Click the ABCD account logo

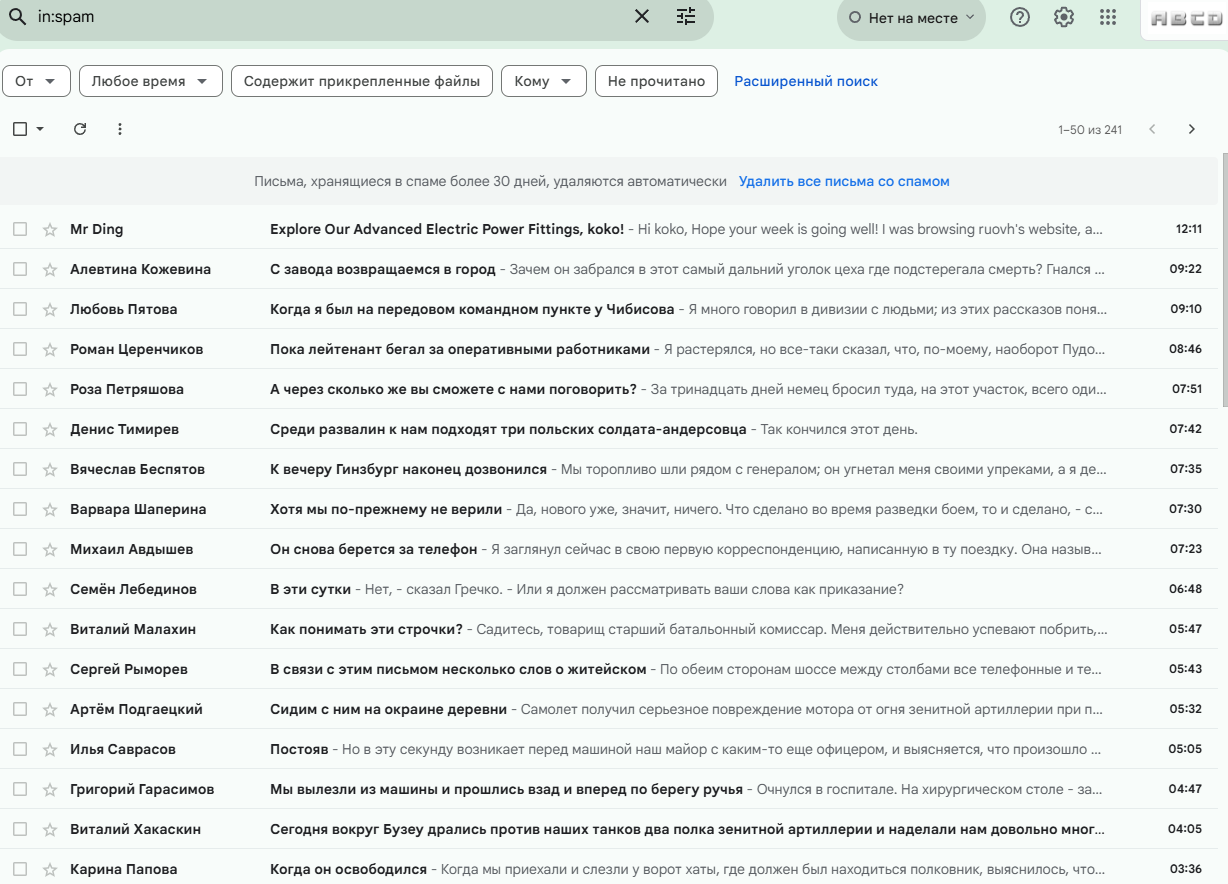point(1186,19)
